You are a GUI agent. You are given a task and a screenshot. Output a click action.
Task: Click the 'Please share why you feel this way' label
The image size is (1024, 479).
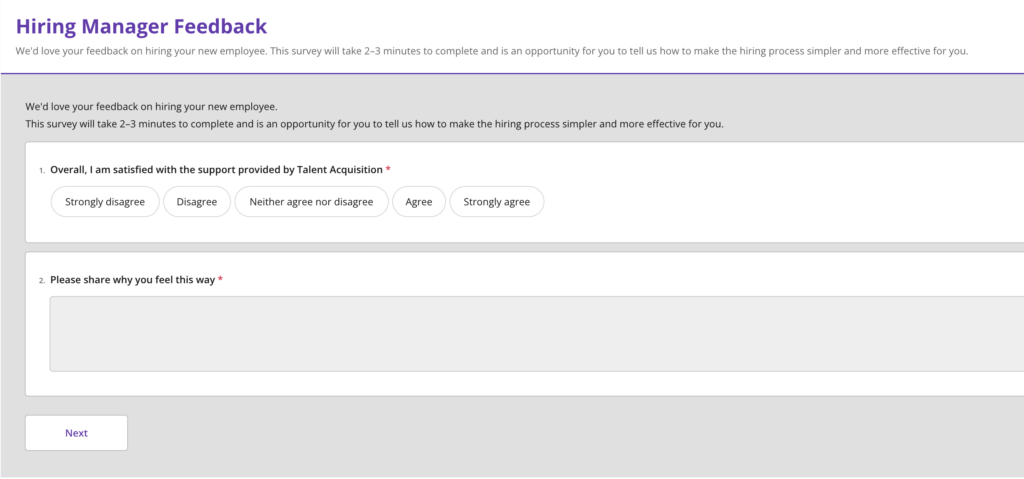click(132, 279)
